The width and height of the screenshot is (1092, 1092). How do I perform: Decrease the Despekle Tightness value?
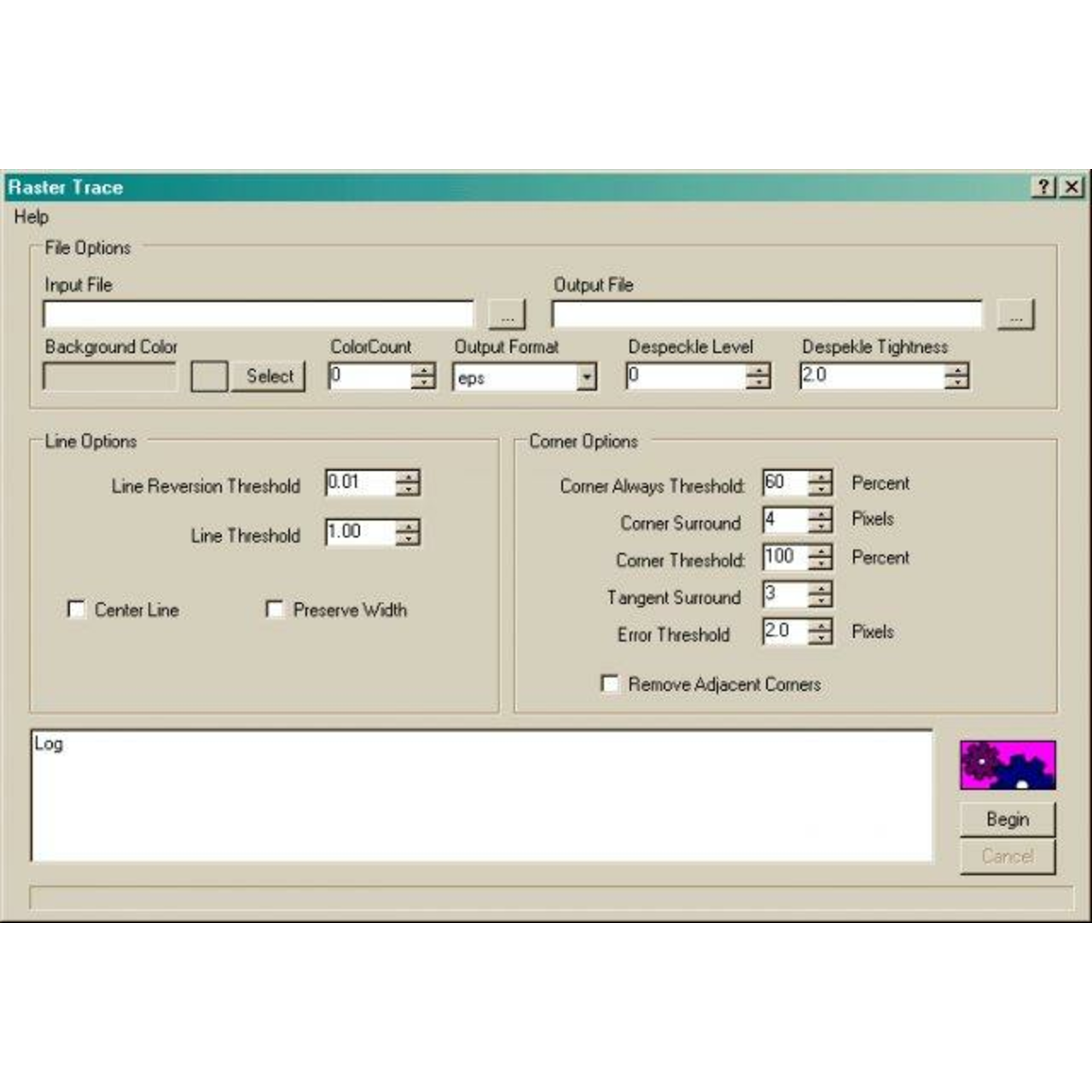pos(957,382)
